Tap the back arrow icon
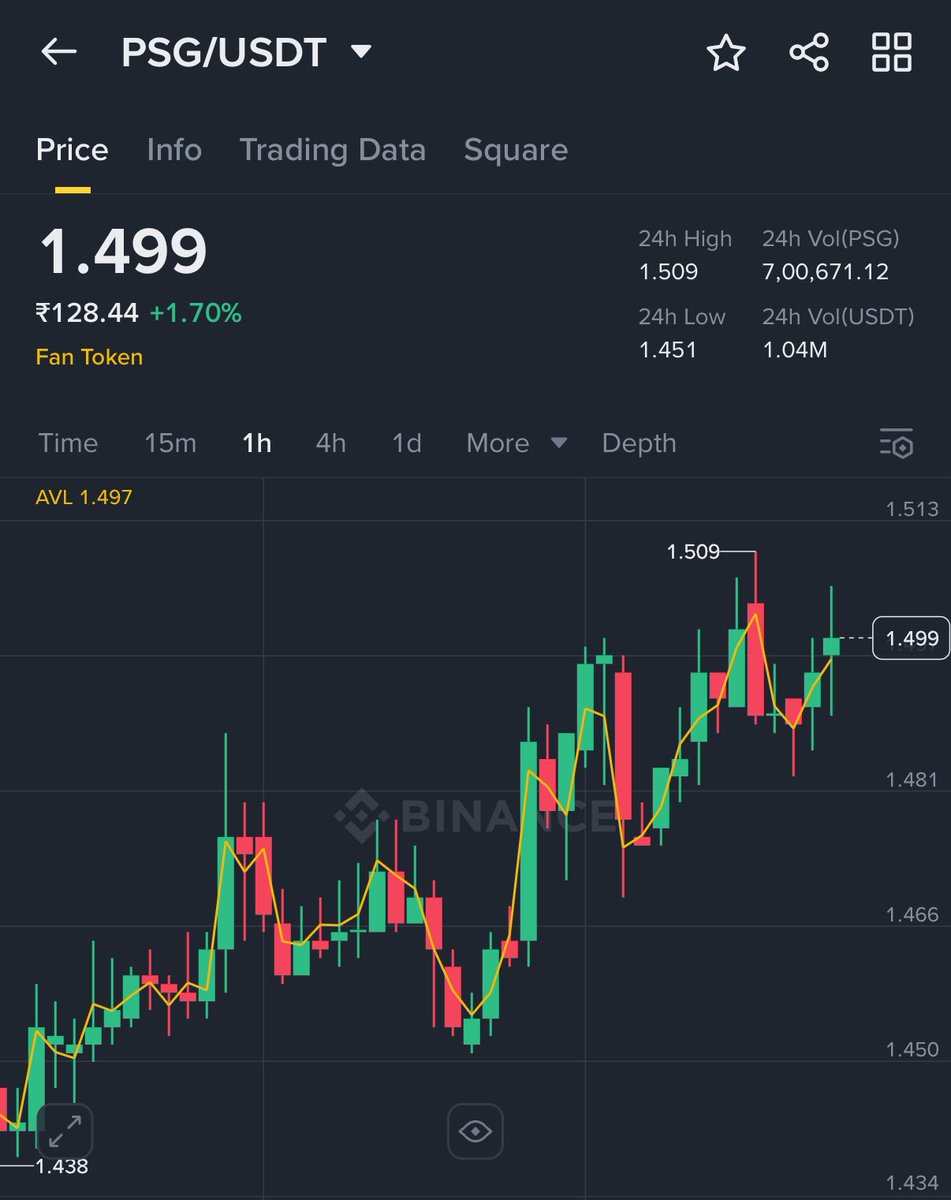 click(x=59, y=52)
